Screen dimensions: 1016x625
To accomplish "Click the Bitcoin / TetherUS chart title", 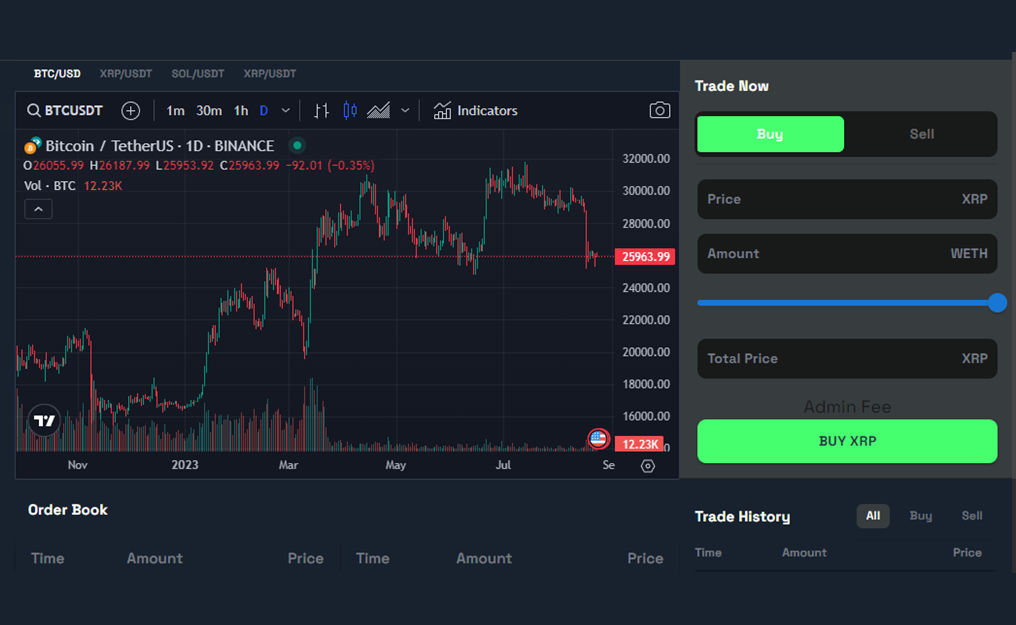I will 159,146.
